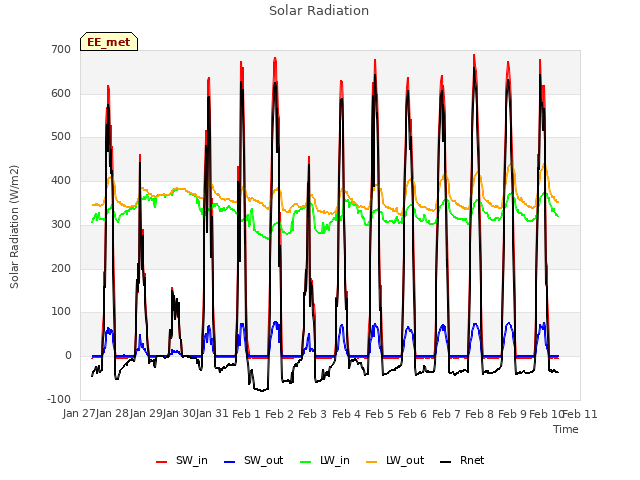
Task: Click the EE_met annotation label
Action: coord(109,42)
